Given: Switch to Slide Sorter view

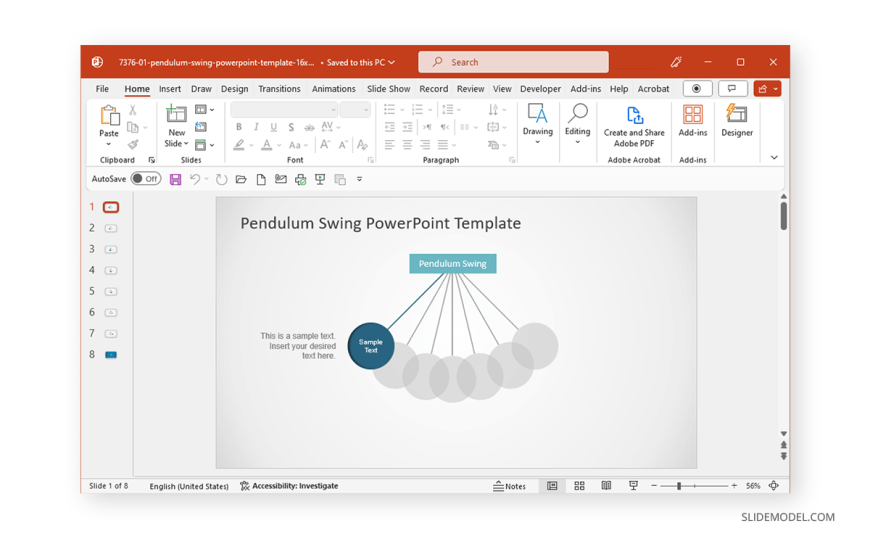Looking at the screenshot, I should coord(579,486).
